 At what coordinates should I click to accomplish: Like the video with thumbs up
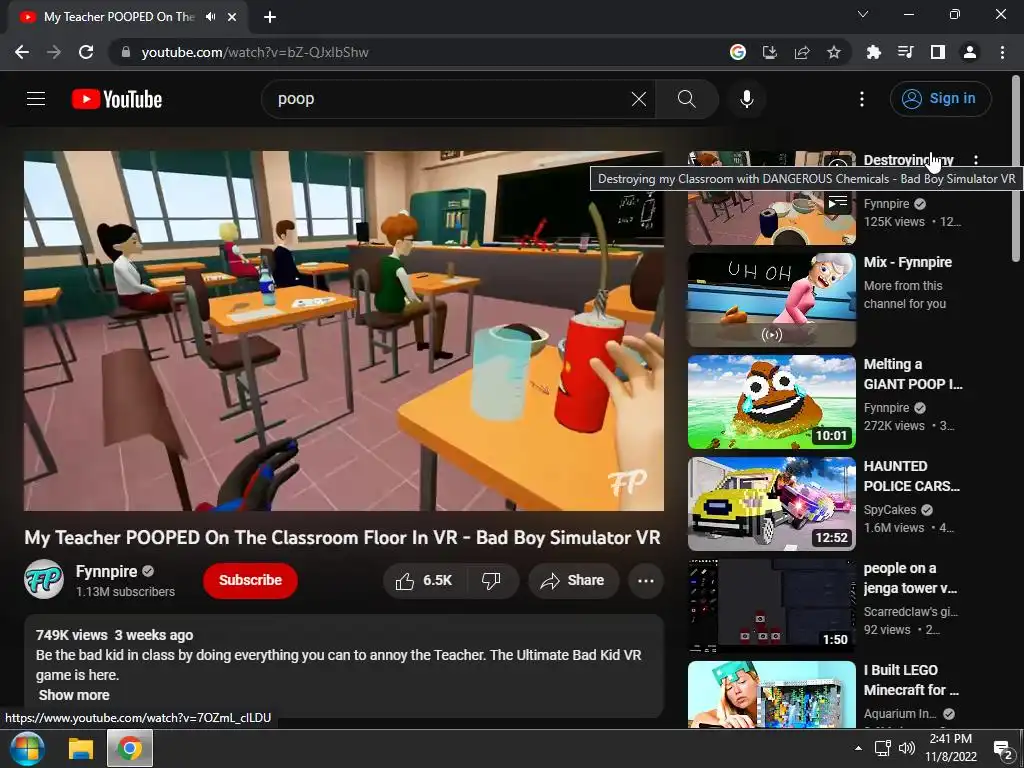[424, 581]
